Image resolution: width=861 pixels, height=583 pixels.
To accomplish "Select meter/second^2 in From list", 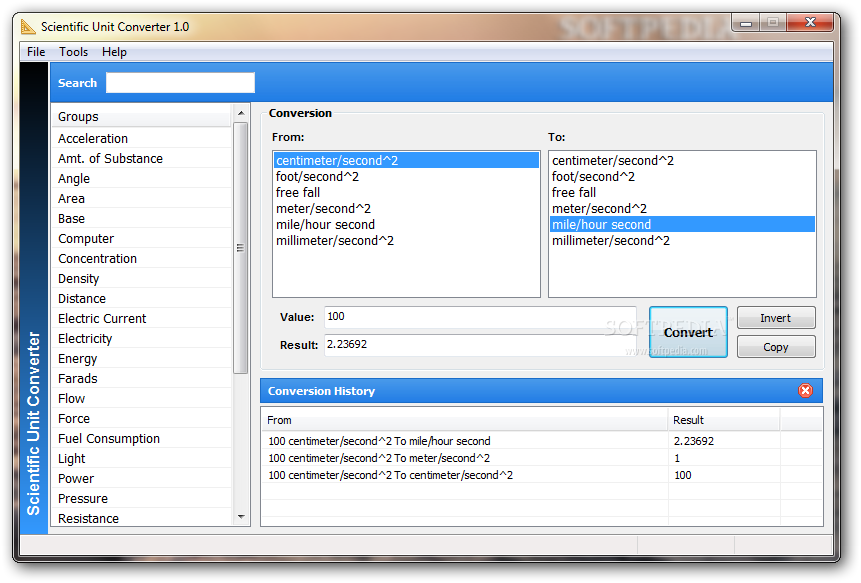I will (406, 209).
